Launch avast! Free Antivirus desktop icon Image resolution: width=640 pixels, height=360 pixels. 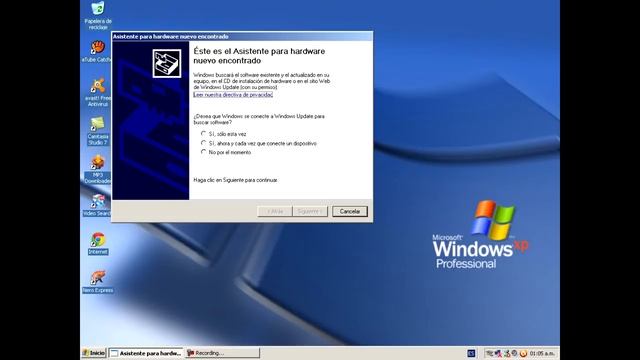(x=98, y=93)
